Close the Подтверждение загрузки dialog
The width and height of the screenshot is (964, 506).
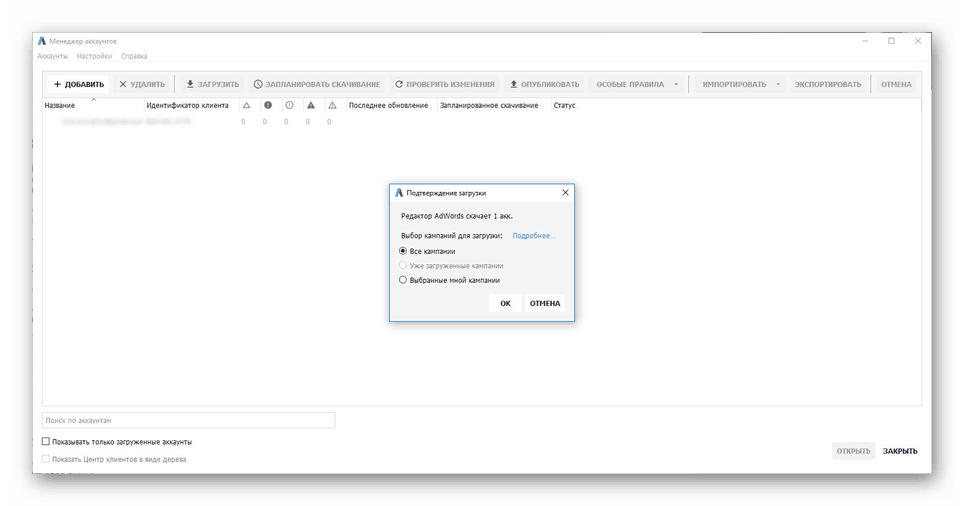click(565, 192)
